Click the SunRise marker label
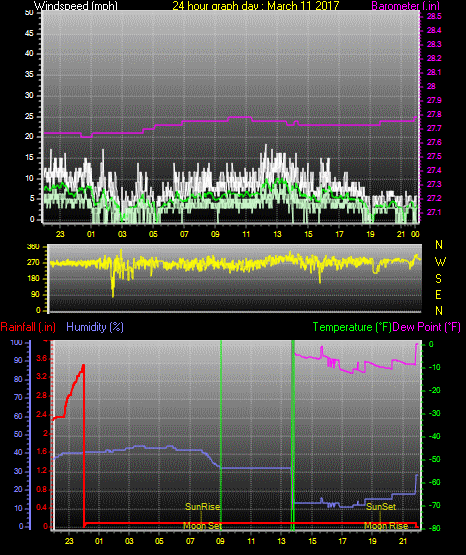This screenshot has height=555, width=466. pyautogui.click(x=202, y=507)
